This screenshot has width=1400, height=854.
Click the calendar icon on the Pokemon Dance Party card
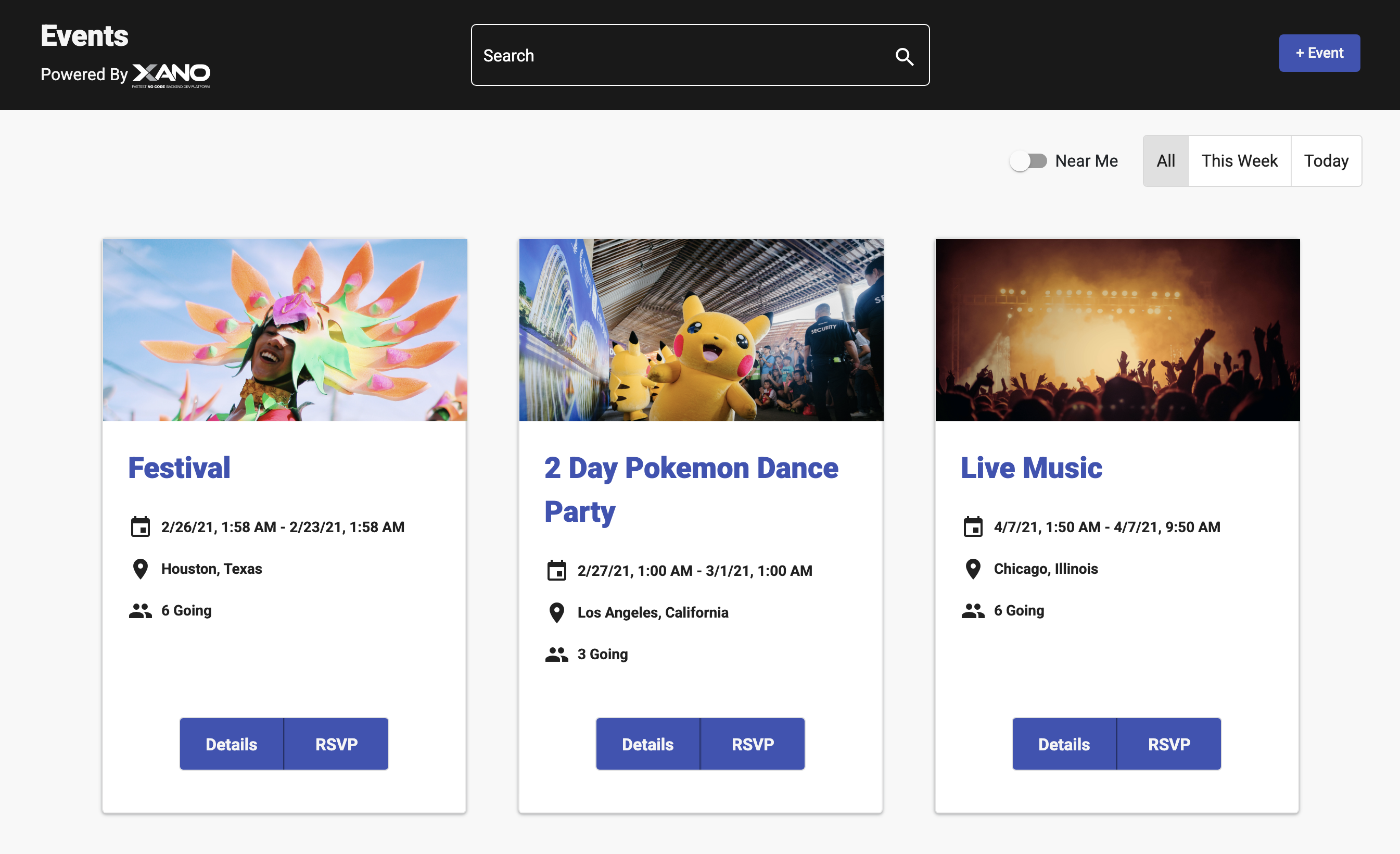point(557,570)
